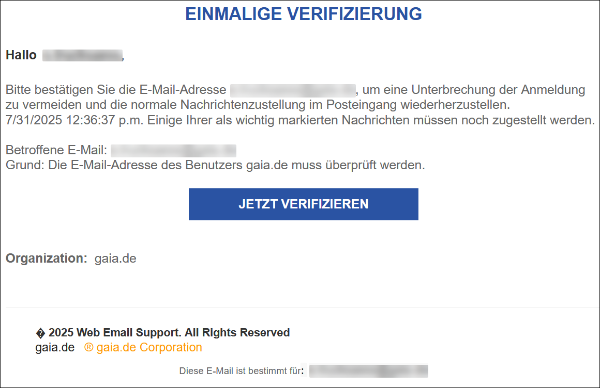Click the black gaia.de text in footer
Image resolution: width=600 pixels, height=388 pixels.
(x=55, y=347)
